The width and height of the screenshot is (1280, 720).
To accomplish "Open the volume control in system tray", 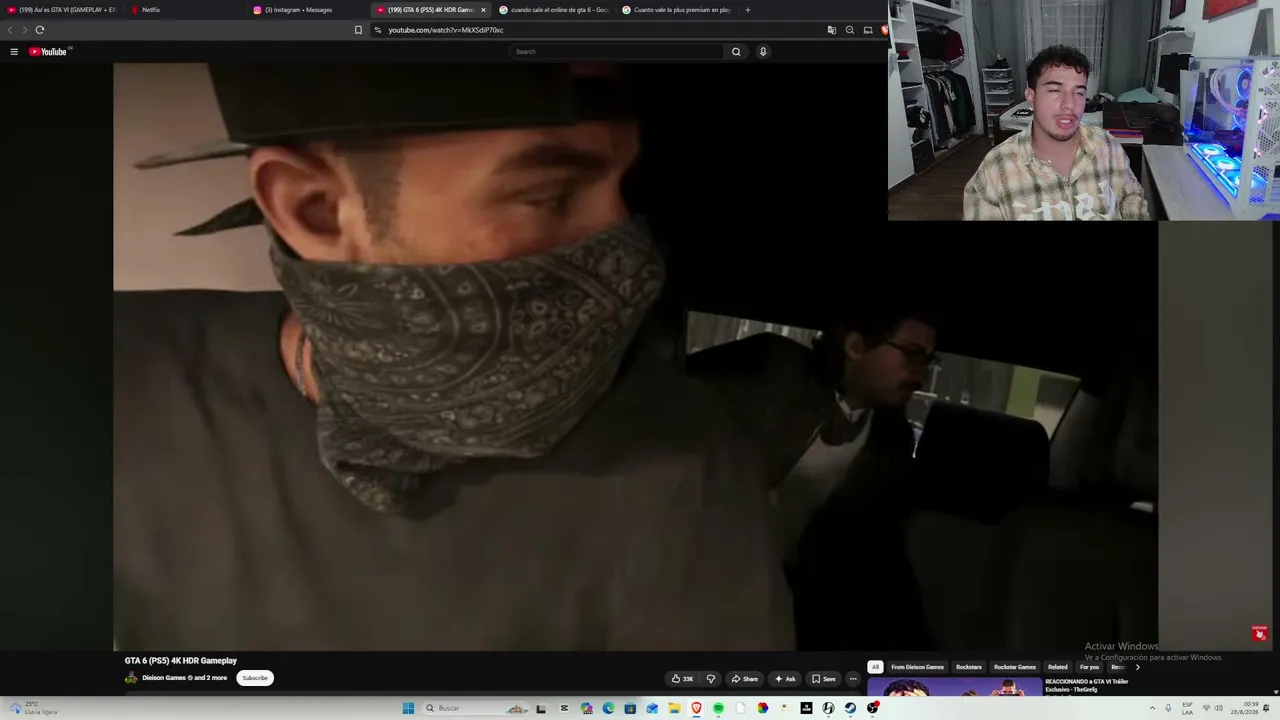I will tap(1218, 708).
